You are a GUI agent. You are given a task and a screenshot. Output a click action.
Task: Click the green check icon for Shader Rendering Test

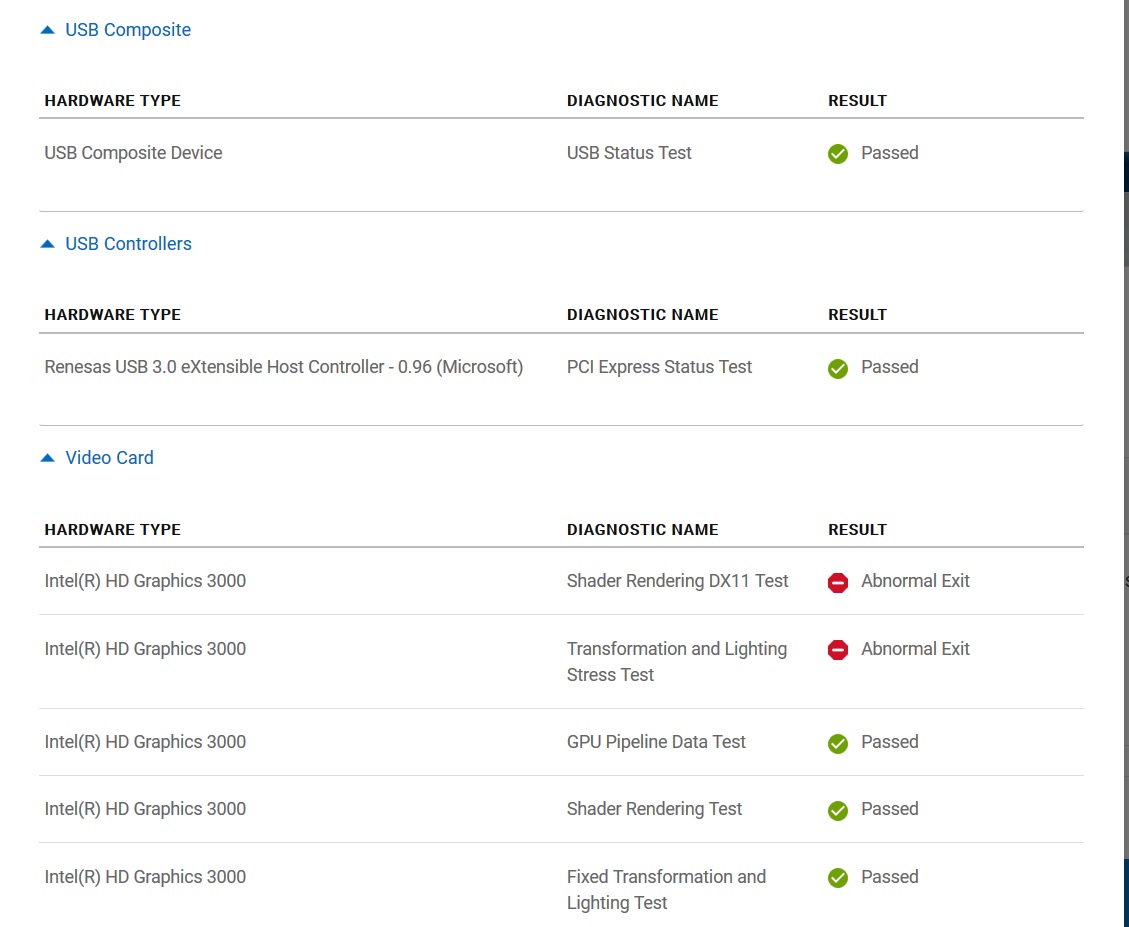click(838, 810)
